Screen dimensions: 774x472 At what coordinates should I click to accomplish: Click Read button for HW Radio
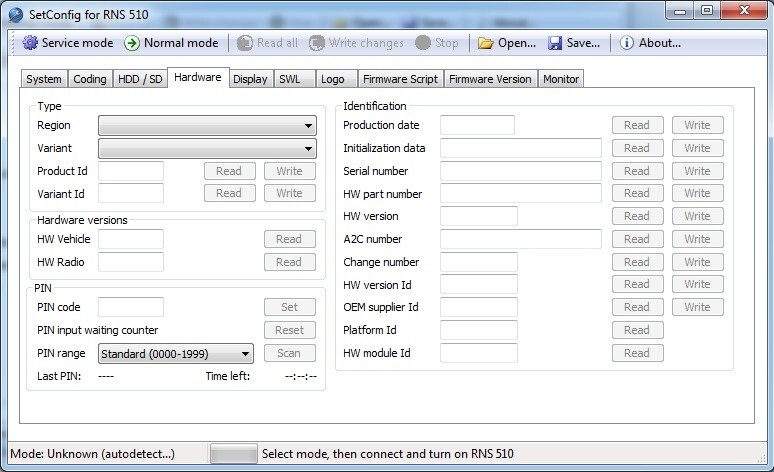290,262
